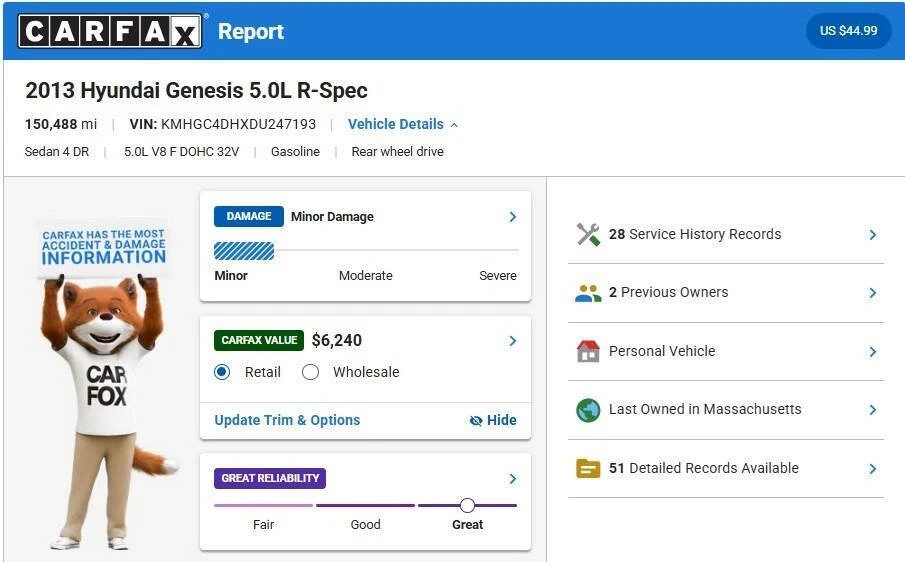
Task: Click the 28 Service History Records text
Action: 695,234
